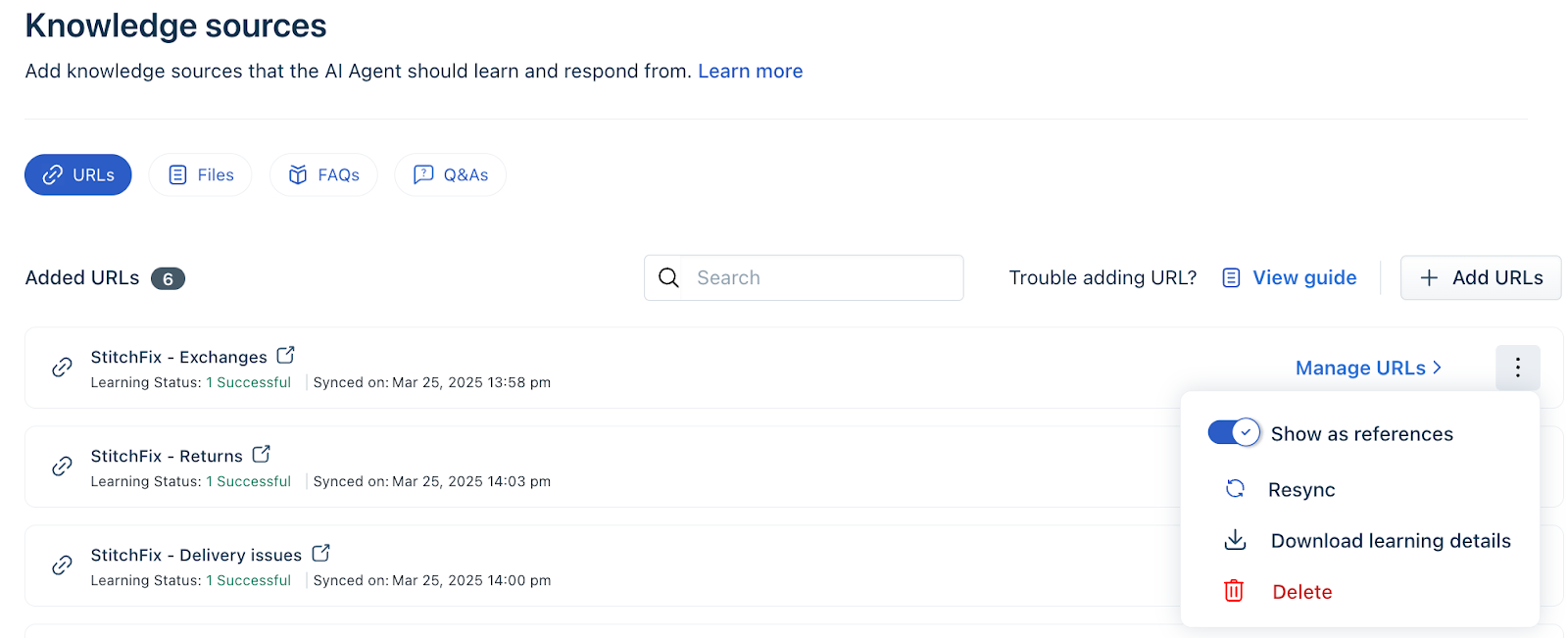
Task: Click the chain link icon beside StitchFix - Returns
Action: pyautogui.click(x=62, y=466)
